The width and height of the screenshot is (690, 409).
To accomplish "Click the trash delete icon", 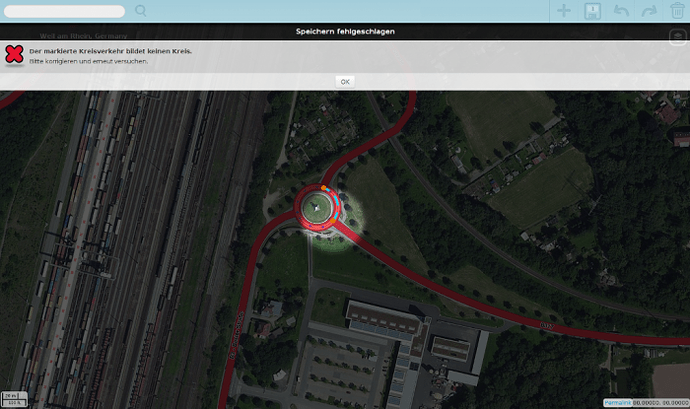I will click(x=676, y=11).
